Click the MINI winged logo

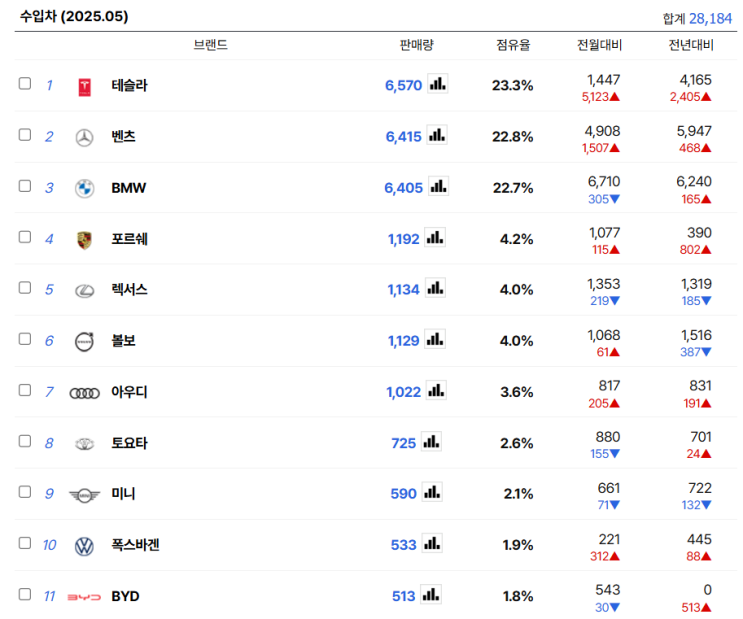tap(84, 495)
